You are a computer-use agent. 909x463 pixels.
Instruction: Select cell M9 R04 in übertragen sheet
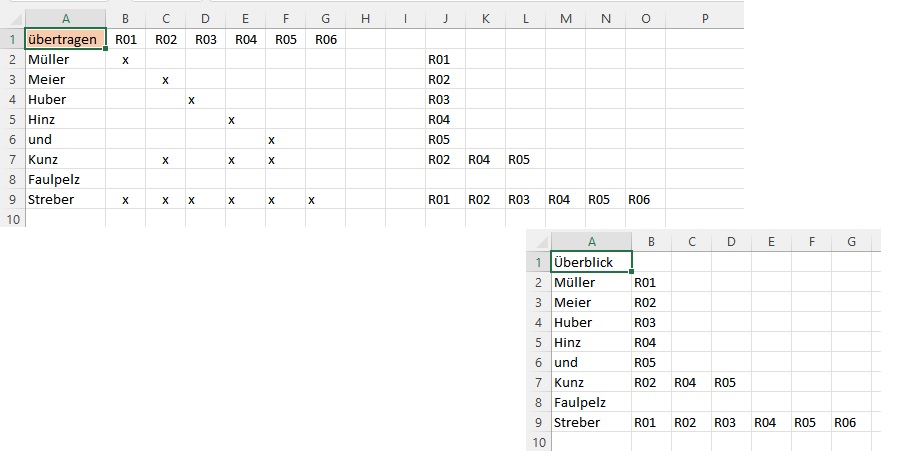(x=565, y=199)
